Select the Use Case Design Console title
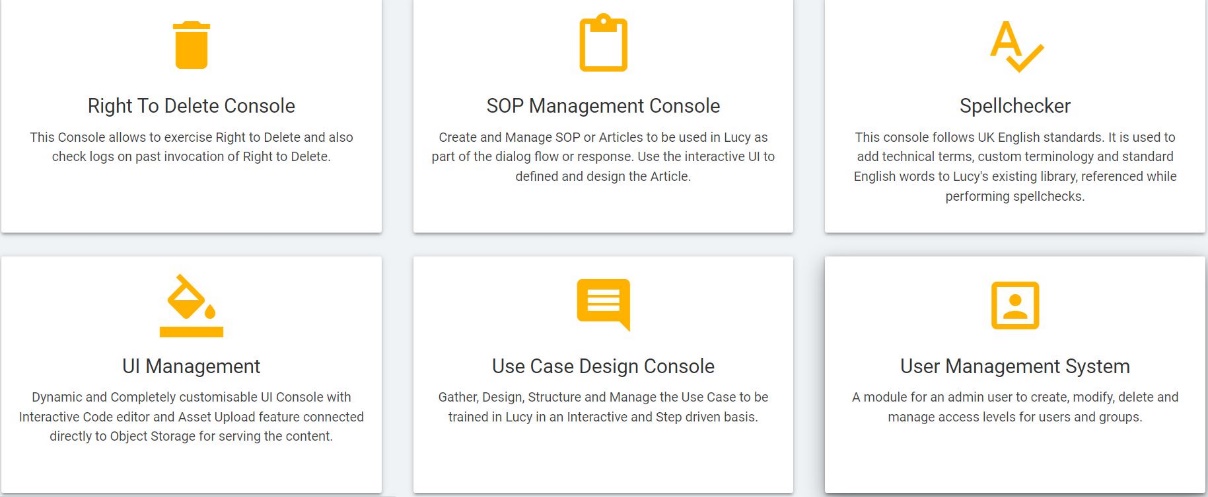This screenshot has height=497, width=1208. pos(603,366)
